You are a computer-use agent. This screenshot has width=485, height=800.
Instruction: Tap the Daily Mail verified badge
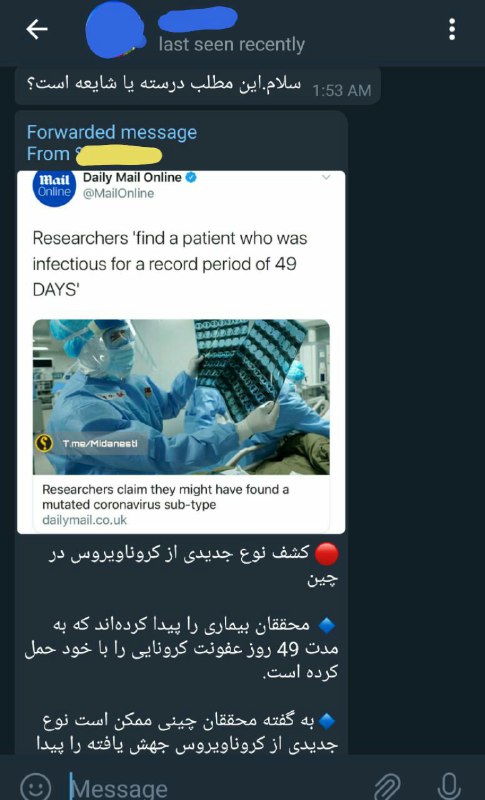coord(191,178)
